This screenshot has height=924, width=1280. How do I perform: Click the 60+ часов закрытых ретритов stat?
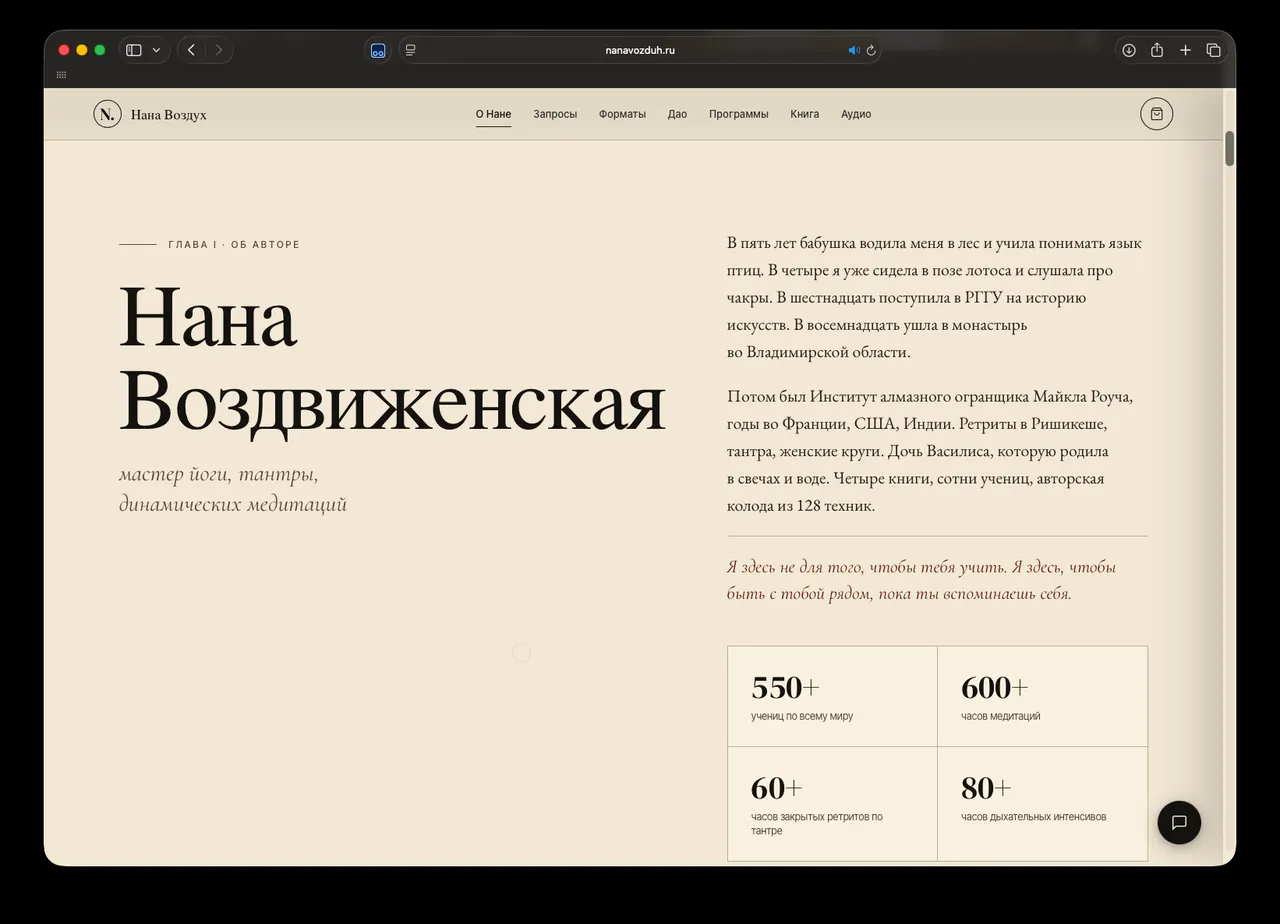pyautogui.click(x=832, y=804)
